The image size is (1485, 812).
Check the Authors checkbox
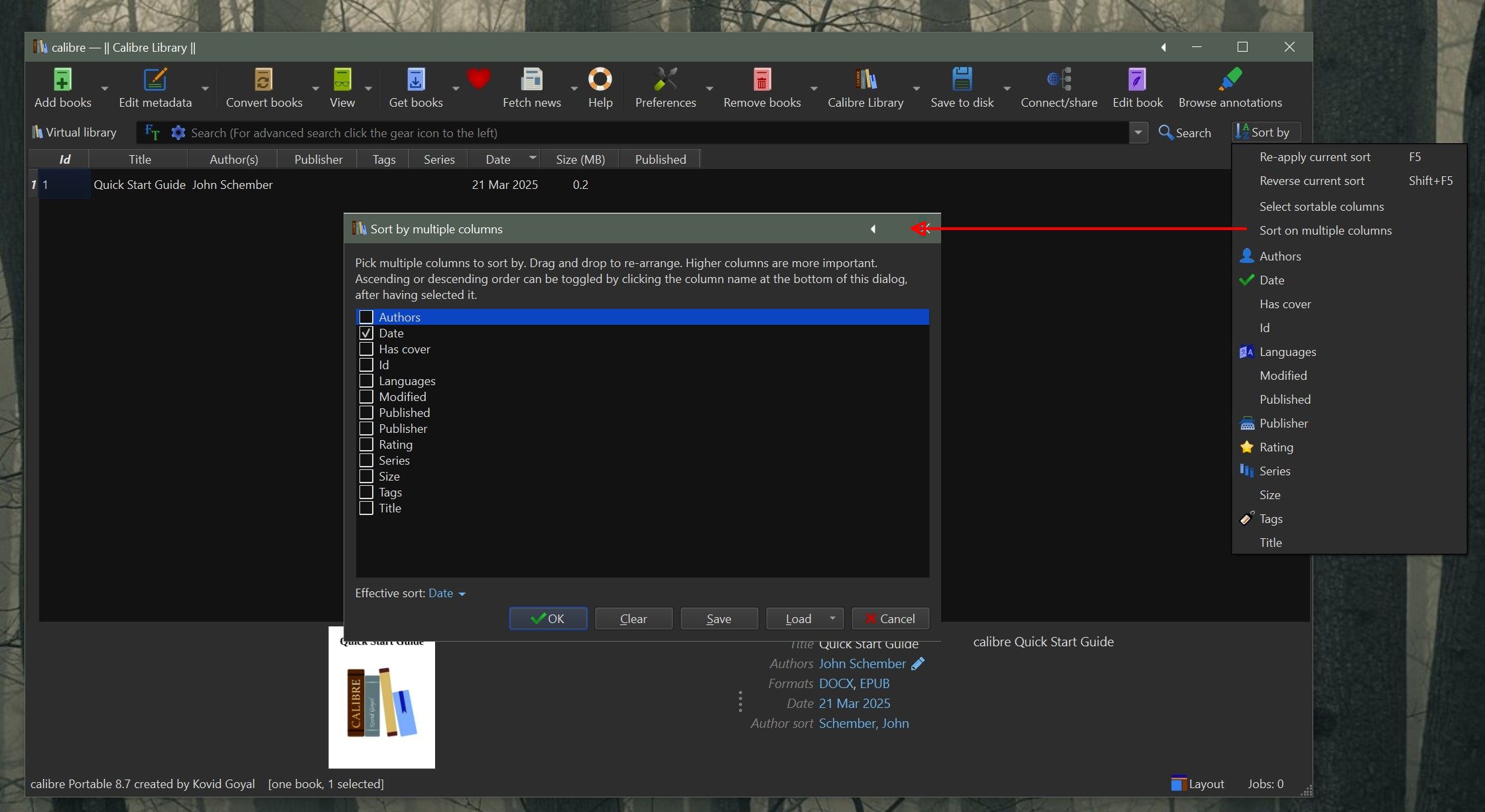(366, 317)
